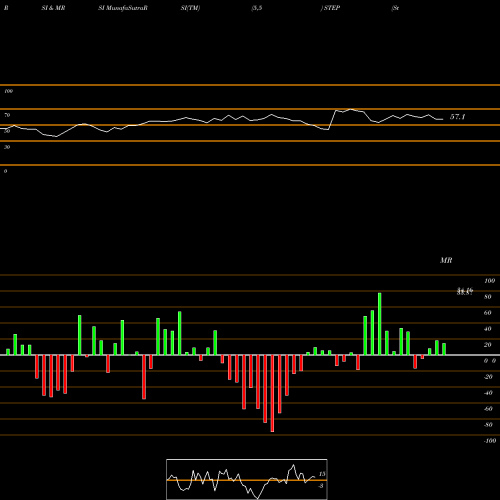Screen dimensions: 500x500
Task: Select the tallest green MR histogram bar
Action: tap(379, 324)
